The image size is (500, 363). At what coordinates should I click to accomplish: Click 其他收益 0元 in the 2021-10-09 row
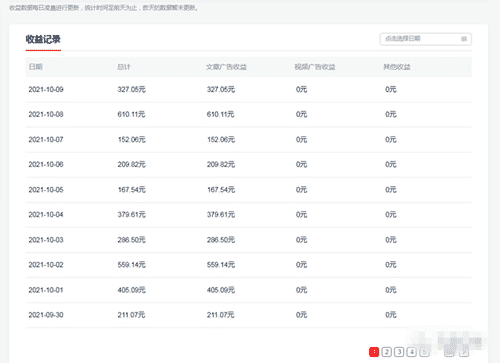click(391, 89)
